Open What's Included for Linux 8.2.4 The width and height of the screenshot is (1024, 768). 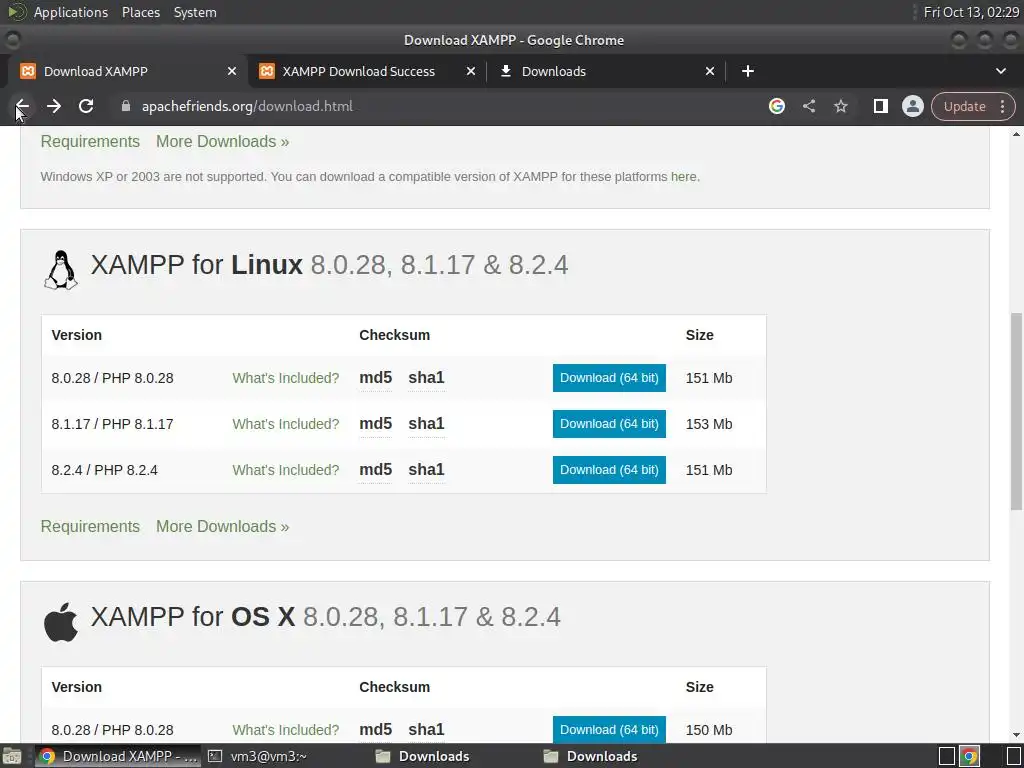pyautogui.click(x=285, y=470)
